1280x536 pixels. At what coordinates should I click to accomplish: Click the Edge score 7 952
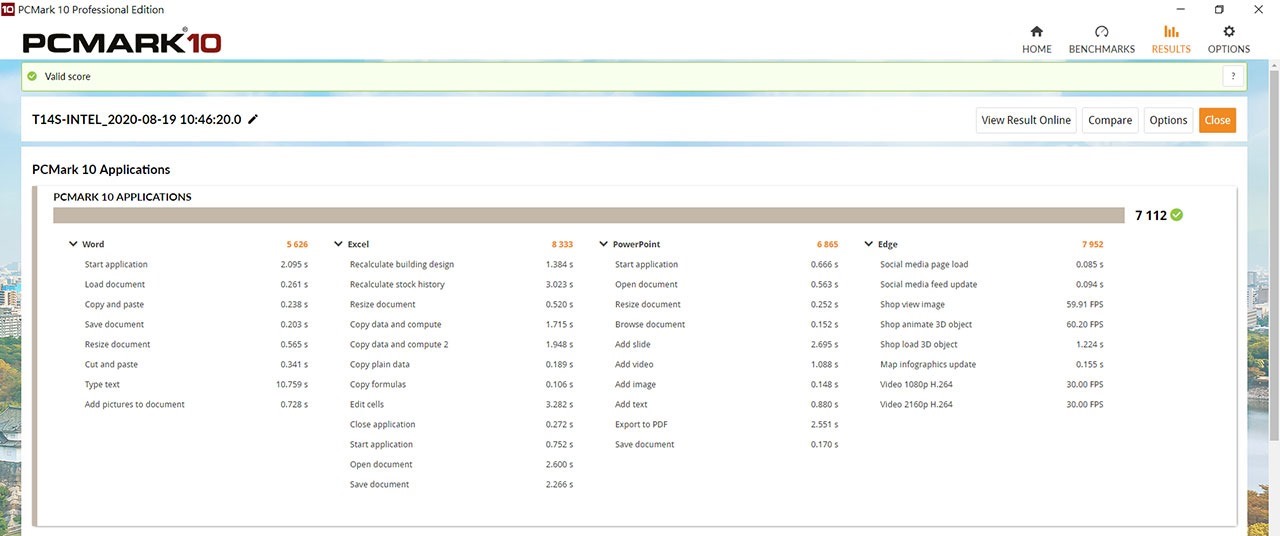coord(1092,244)
